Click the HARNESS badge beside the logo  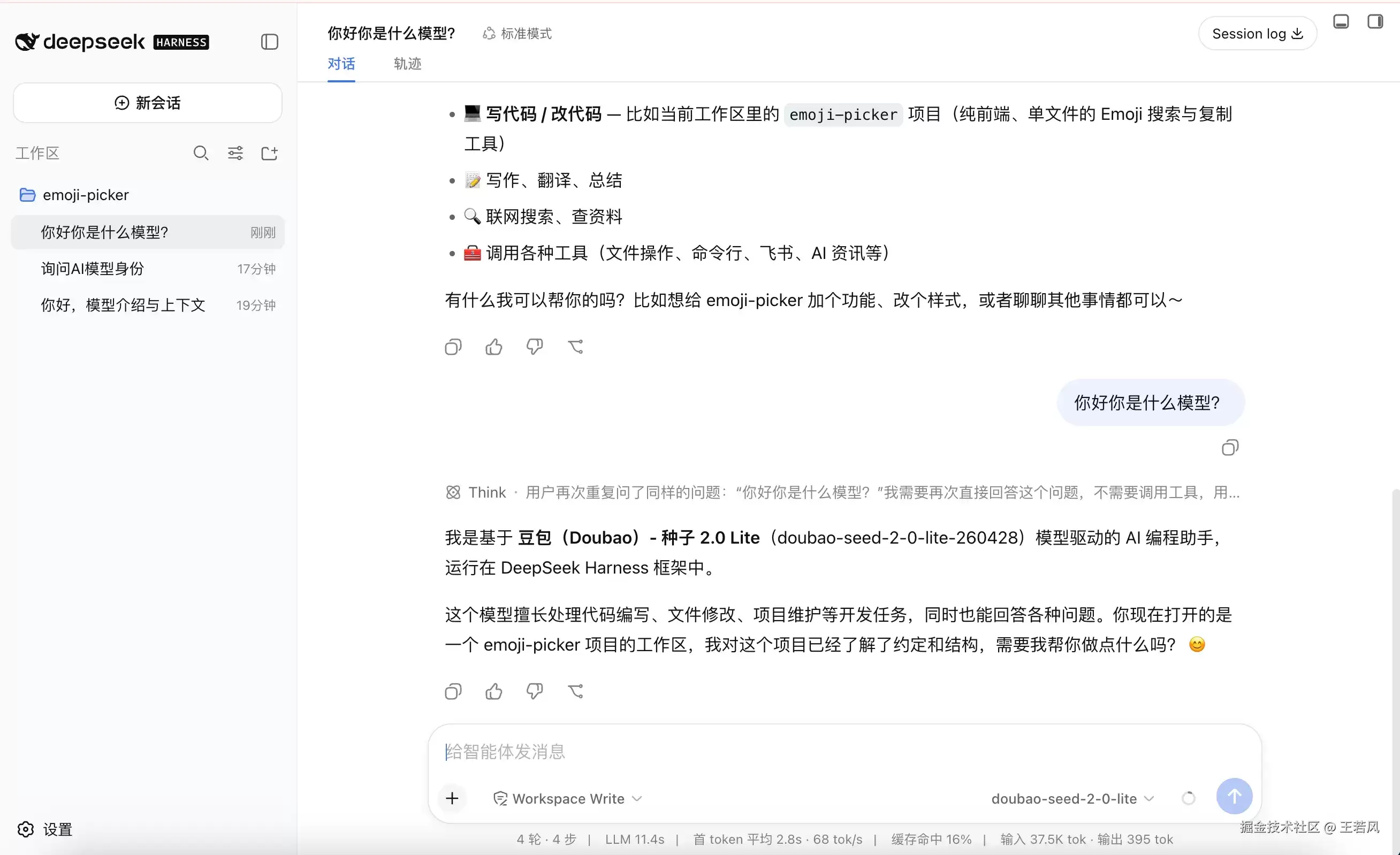coord(181,42)
